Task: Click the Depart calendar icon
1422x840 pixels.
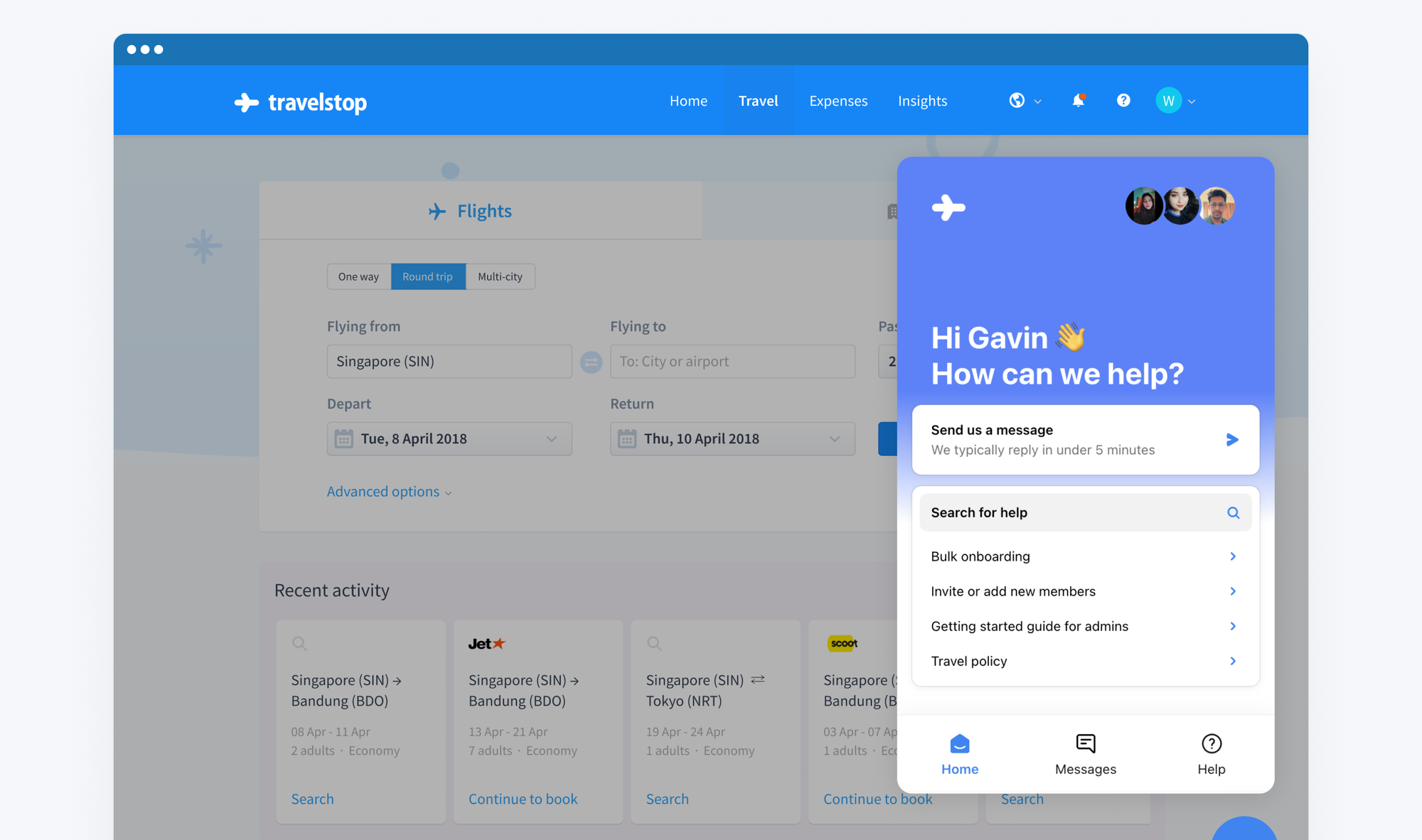Action: pyautogui.click(x=344, y=438)
